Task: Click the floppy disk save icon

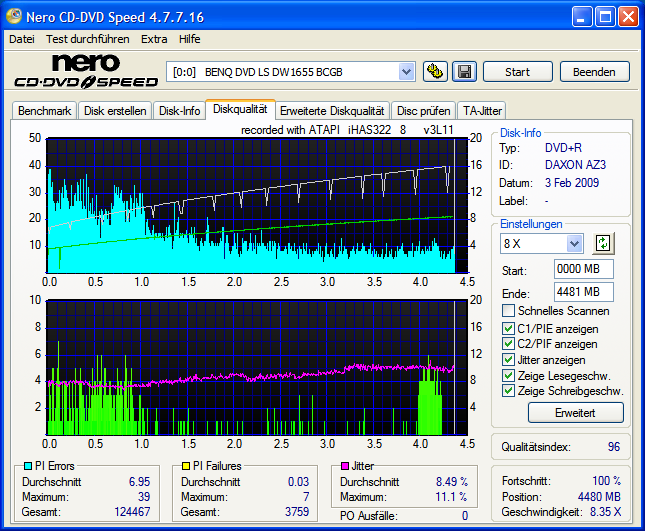Action: coord(463,71)
